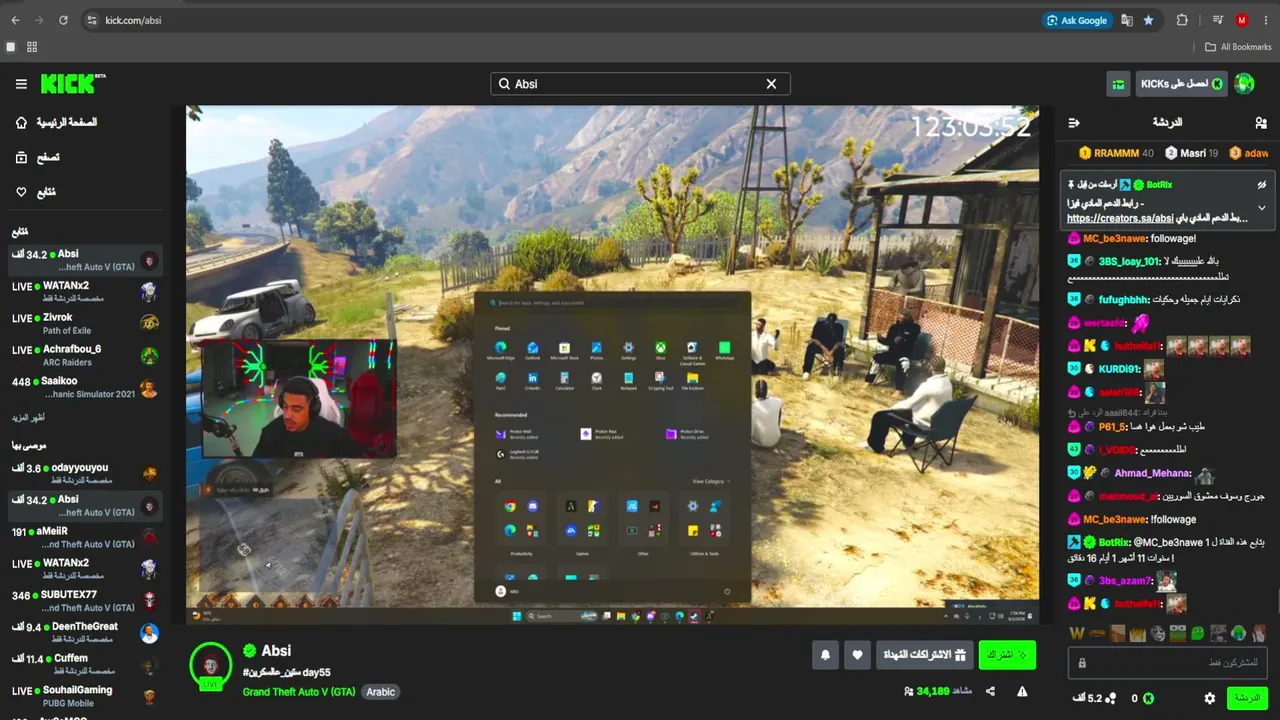1280x720 pixels.
Task: Click fufughbhh username in chat
Action: coord(1123,299)
